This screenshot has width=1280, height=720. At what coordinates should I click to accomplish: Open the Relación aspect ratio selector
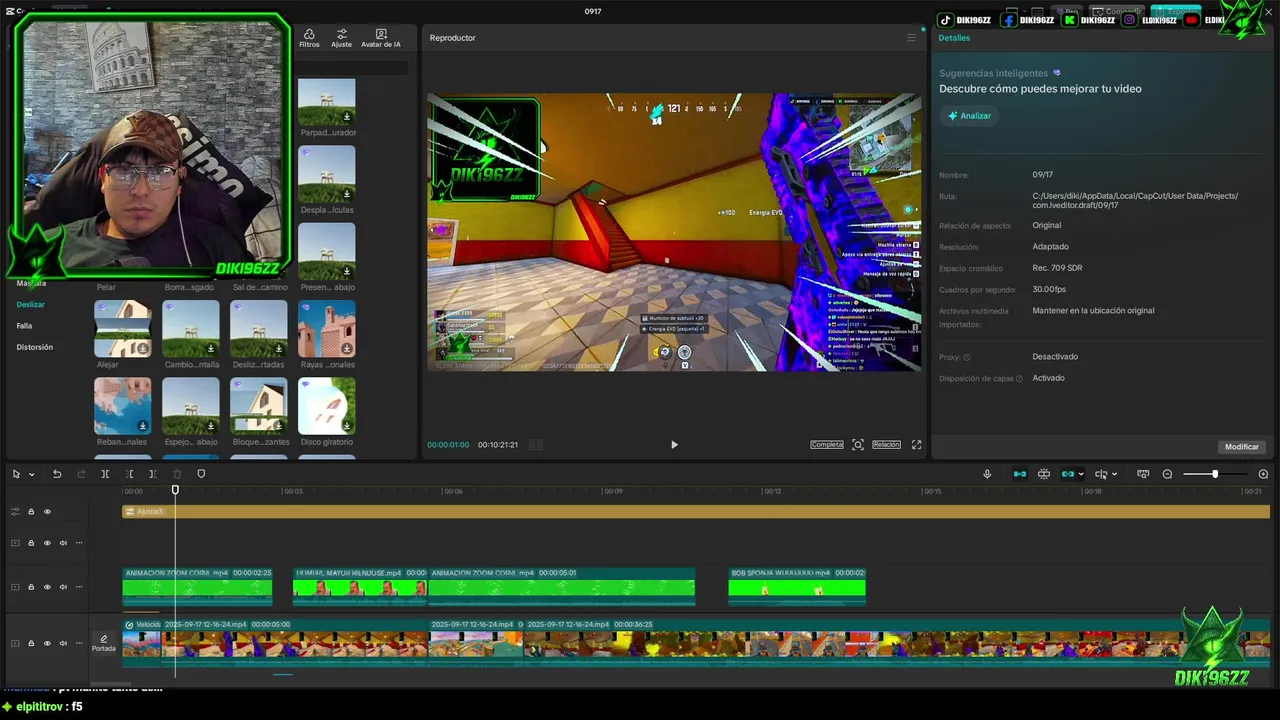(x=886, y=445)
